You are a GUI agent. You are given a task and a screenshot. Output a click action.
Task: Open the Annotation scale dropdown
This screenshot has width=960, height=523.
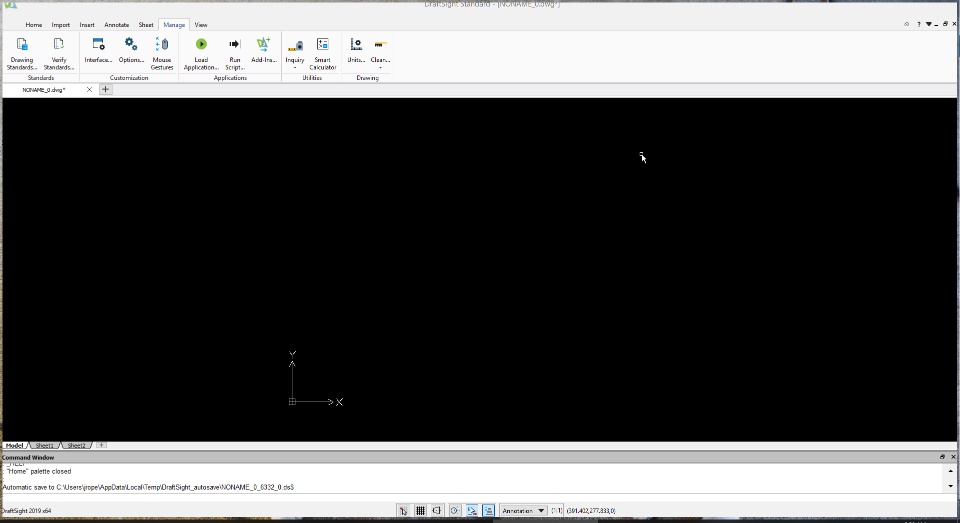click(x=523, y=510)
